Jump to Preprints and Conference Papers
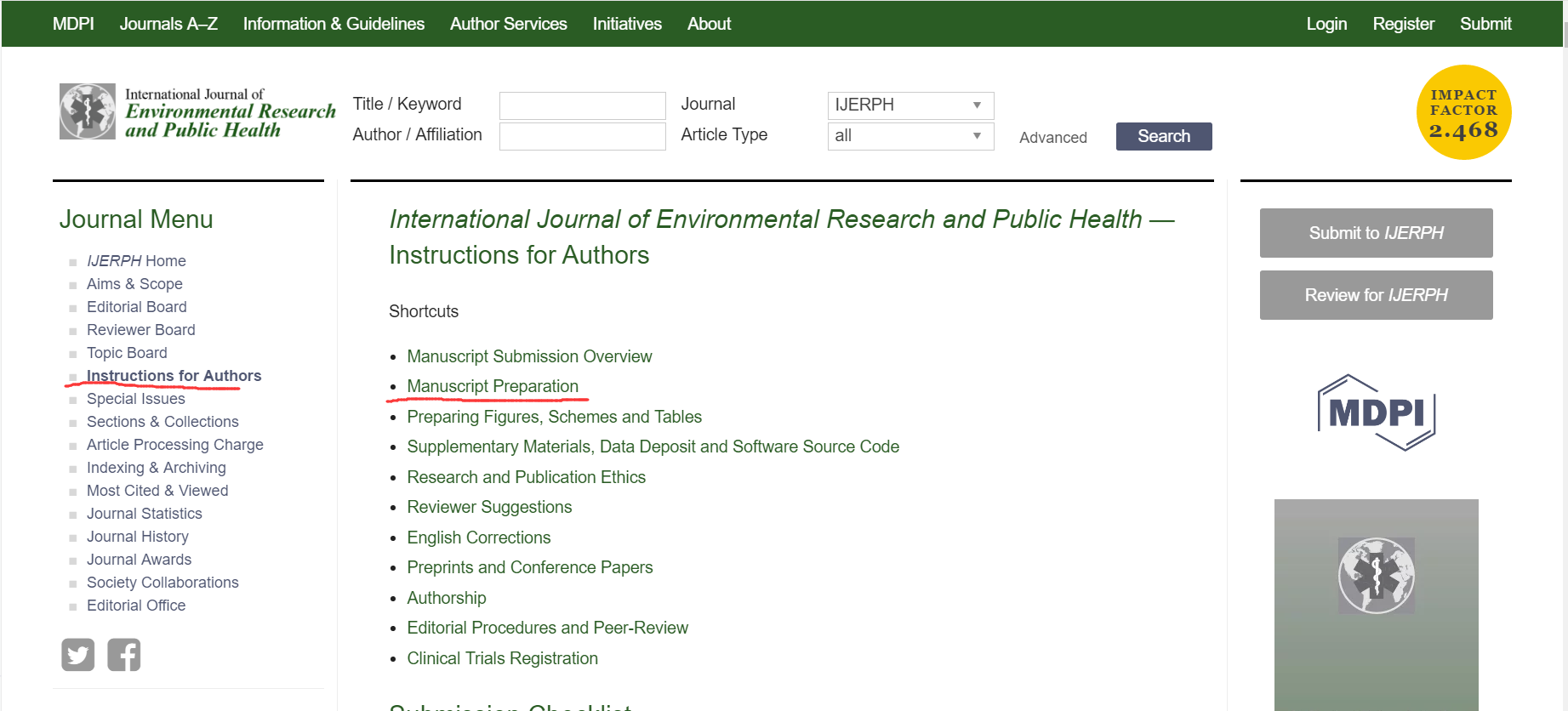The image size is (1568, 711). (529, 567)
